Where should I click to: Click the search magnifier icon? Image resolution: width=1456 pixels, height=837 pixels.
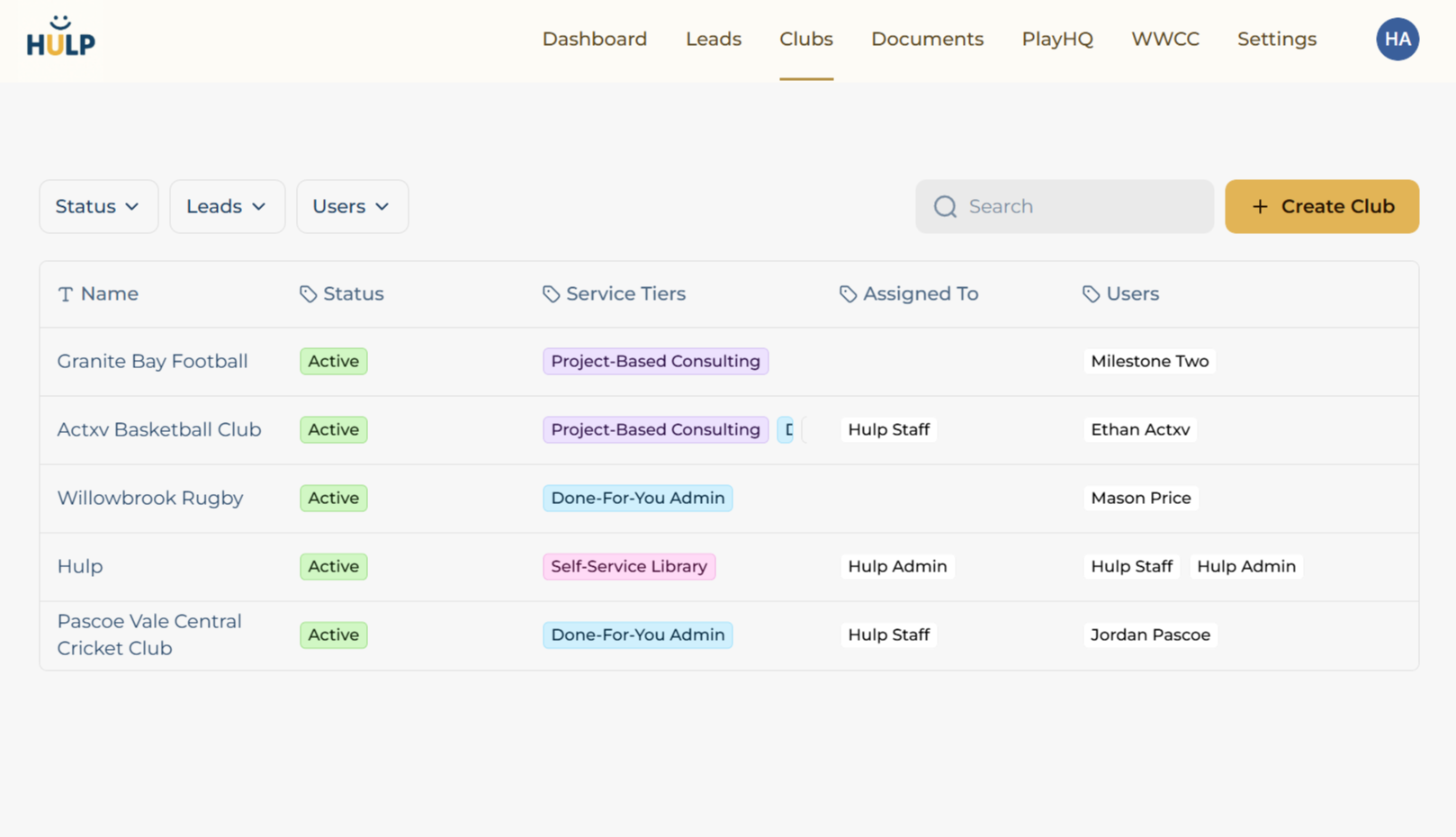click(945, 207)
